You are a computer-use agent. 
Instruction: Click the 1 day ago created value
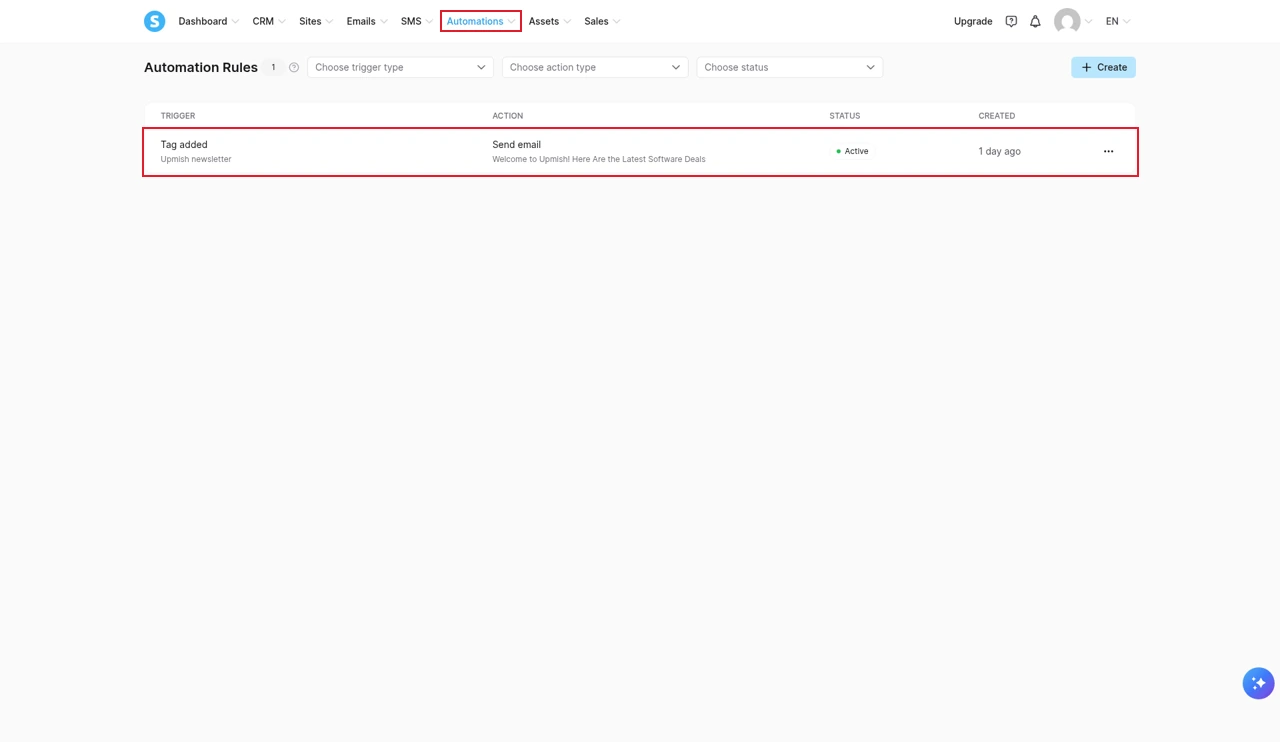click(1000, 152)
